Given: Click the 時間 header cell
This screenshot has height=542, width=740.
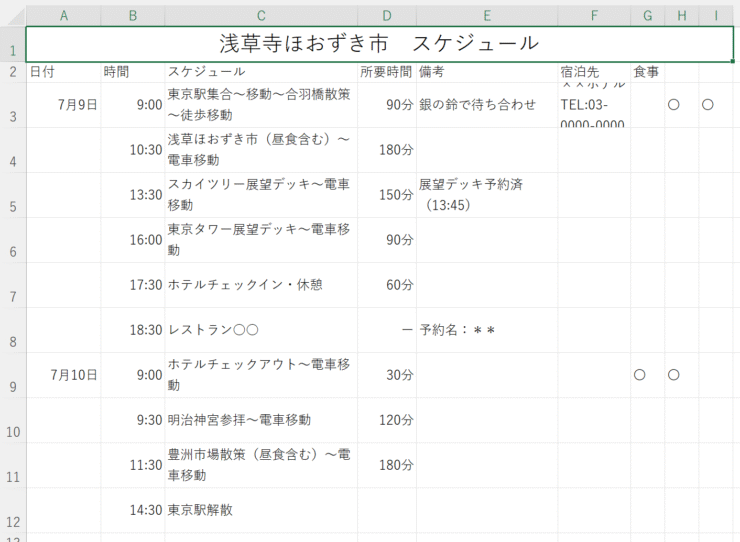Looking at the screenshot, I should 133,72.
